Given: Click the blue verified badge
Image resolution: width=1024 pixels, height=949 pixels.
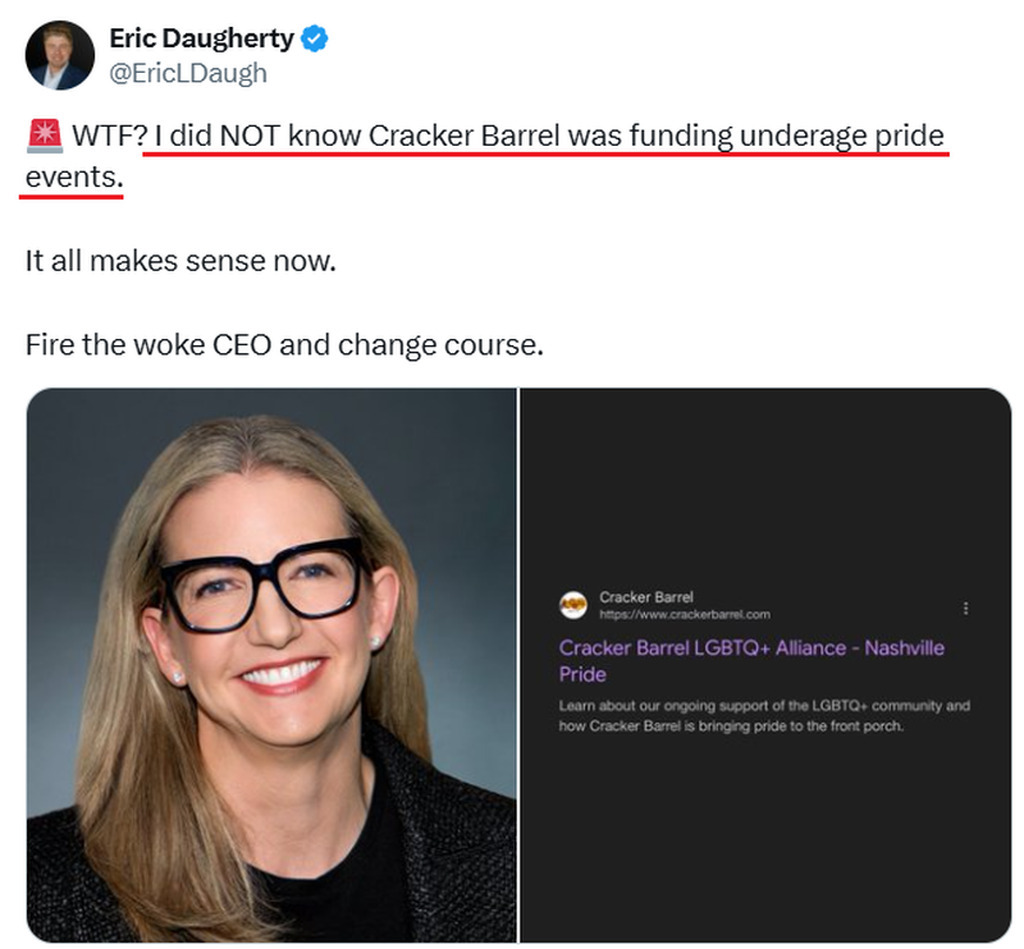Looking at the screenshot, I should (x=316, y=40).
